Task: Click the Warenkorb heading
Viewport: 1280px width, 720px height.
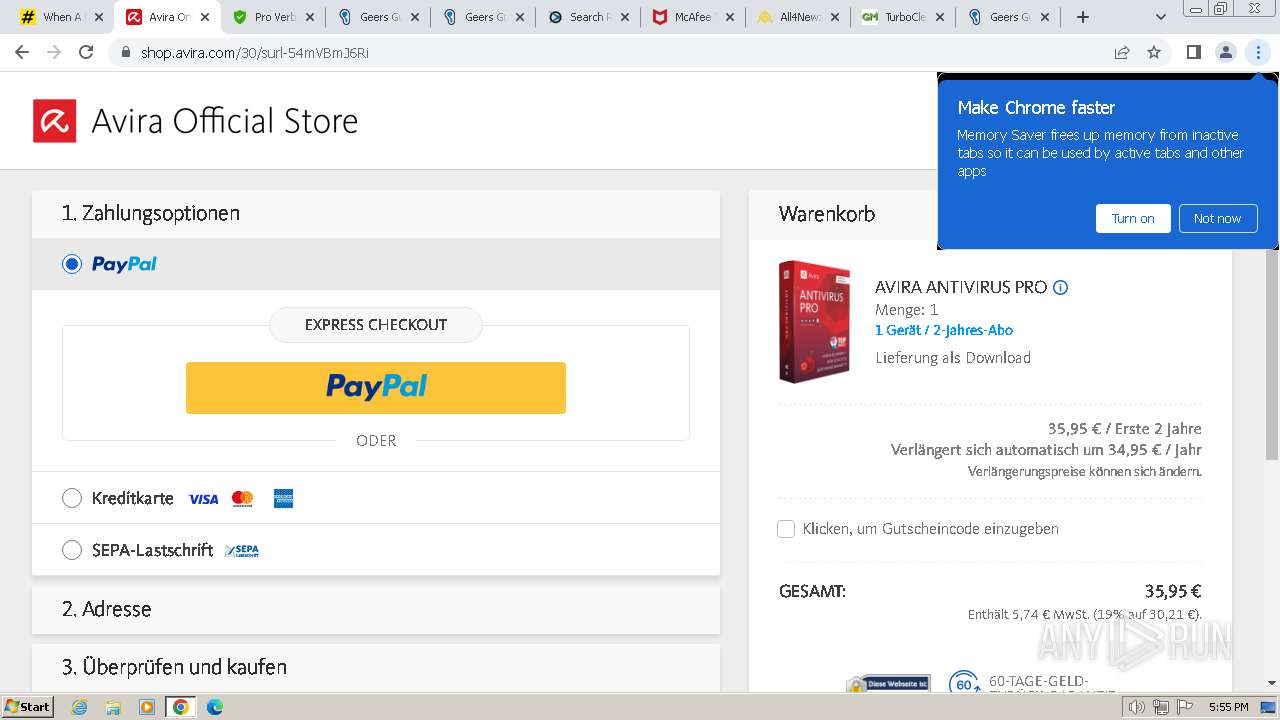Action: [x=827, y=214]
